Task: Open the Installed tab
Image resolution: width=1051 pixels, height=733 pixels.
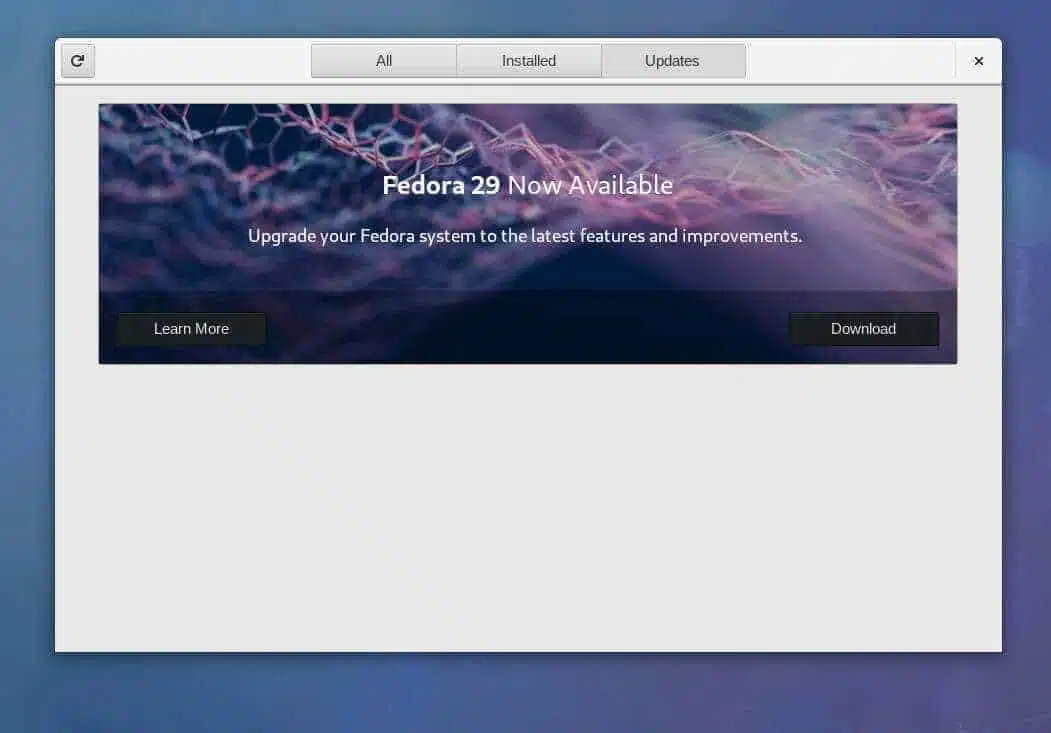Action: click(x=529, y=61)
